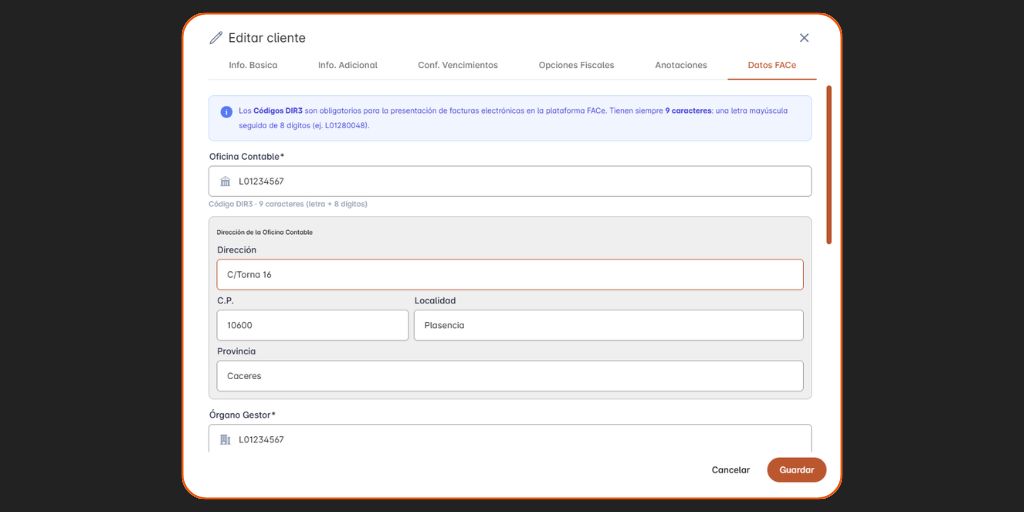This screenshot has width=1024, height=512.
Task: Focus the Oficina Contable code input
Action: 520,181
